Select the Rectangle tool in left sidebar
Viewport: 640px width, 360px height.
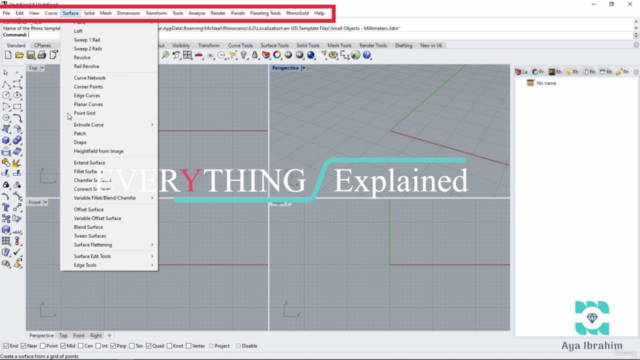coord(17,107)
